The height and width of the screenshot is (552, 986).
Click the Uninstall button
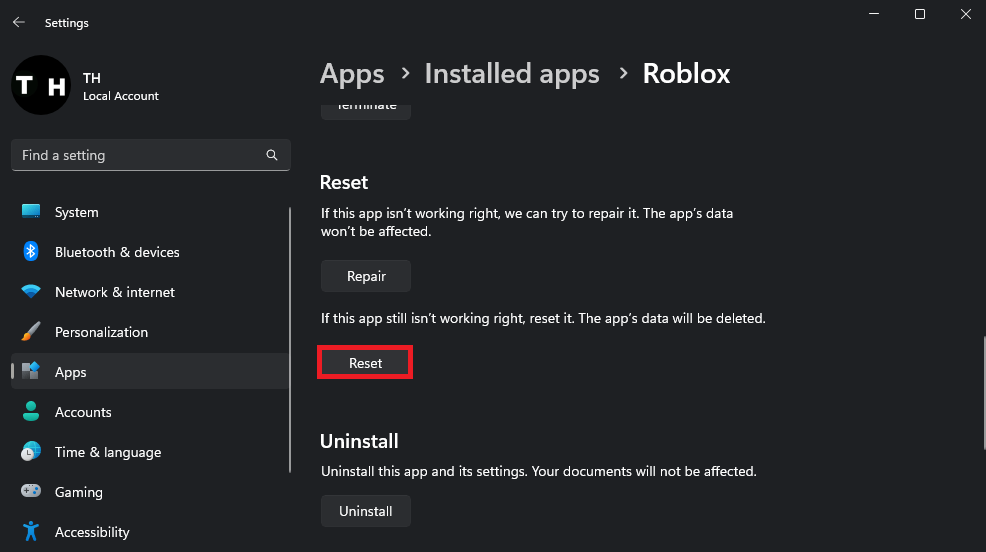pos(366,511)
